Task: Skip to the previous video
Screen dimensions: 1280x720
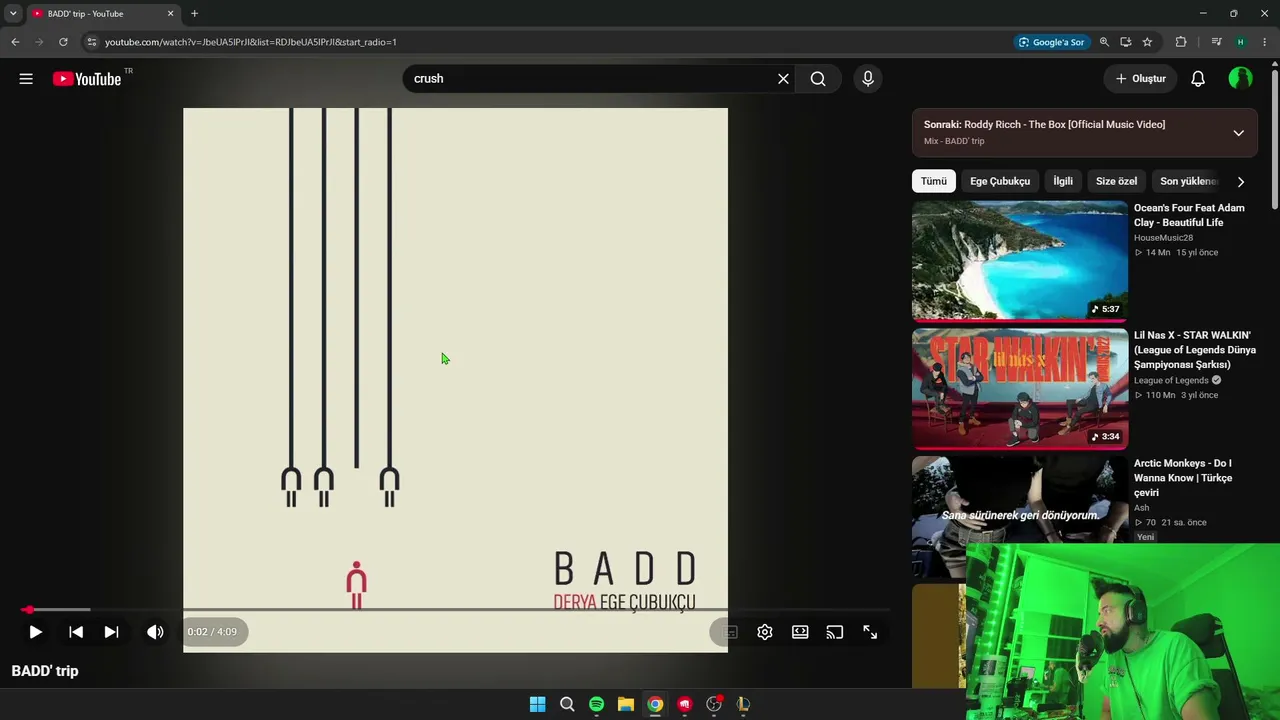Action: tap(76, 632)
